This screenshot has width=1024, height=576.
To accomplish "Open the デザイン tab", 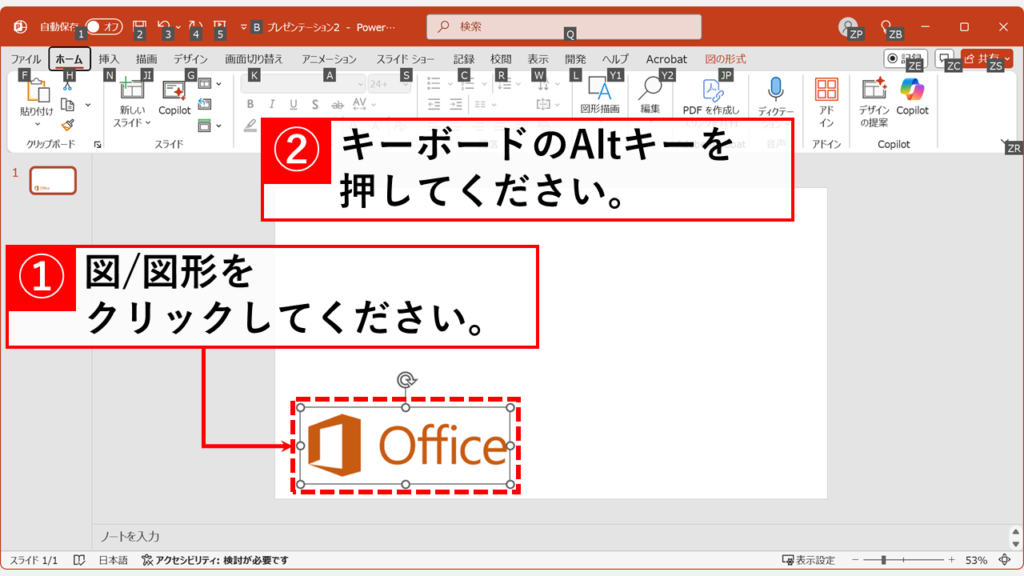I will pos(191,59).
